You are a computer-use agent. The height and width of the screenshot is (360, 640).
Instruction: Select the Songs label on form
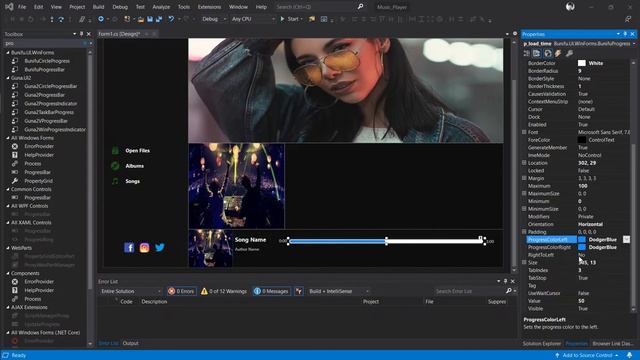click(133, 181)
